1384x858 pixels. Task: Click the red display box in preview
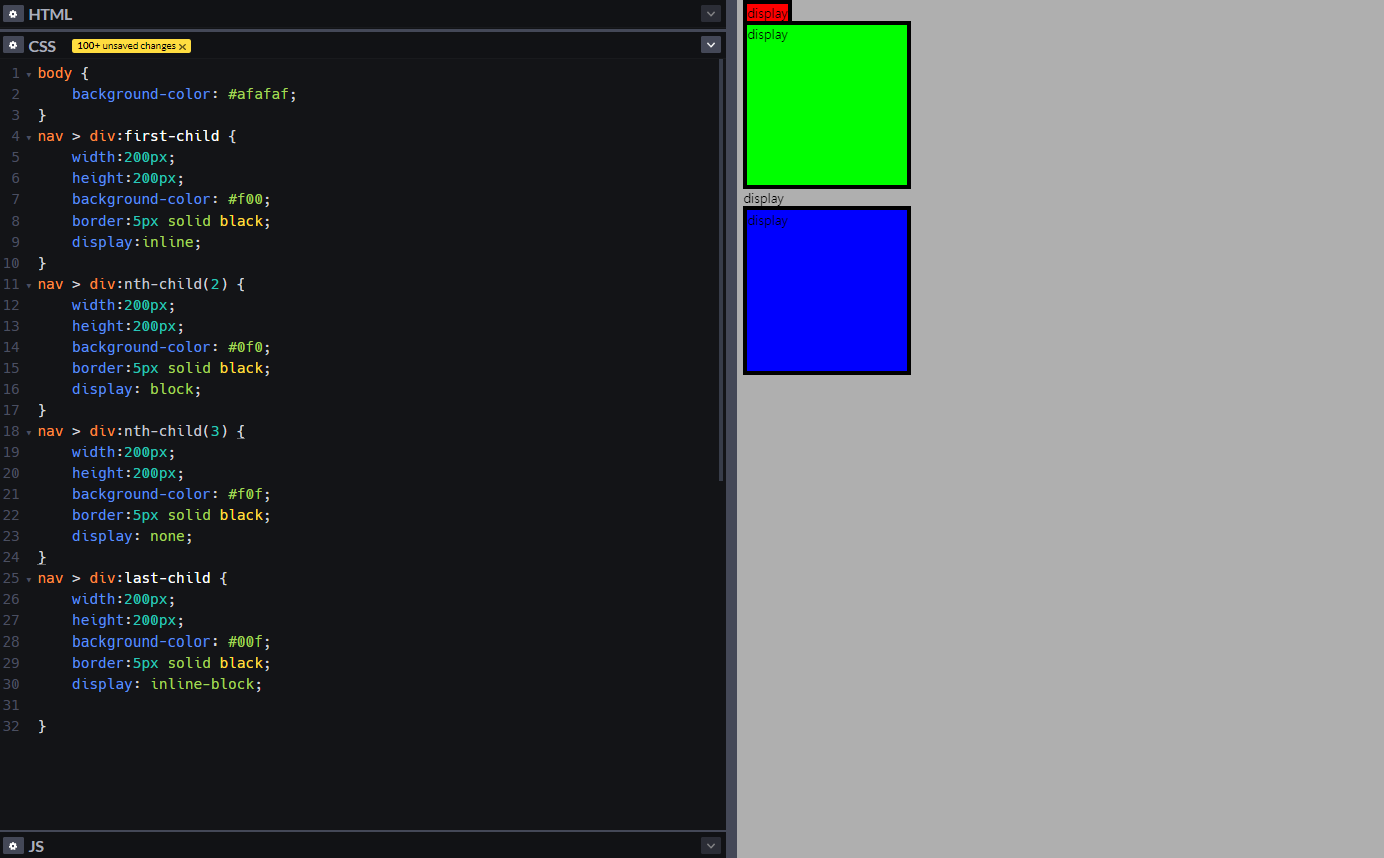[x=767, y=13]
